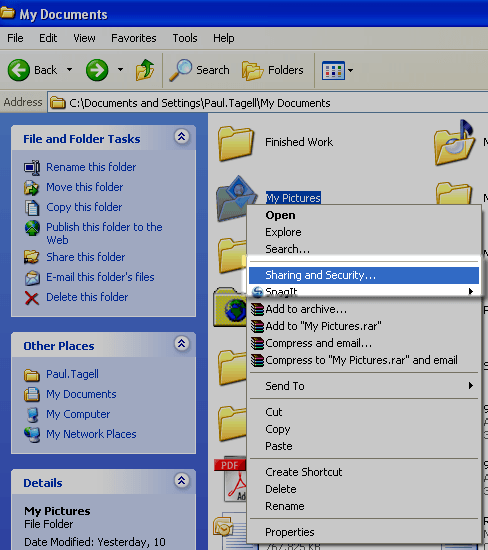Click the Copy this folder icon
This screenshot has width=488, height=550.
click(32, 208)
